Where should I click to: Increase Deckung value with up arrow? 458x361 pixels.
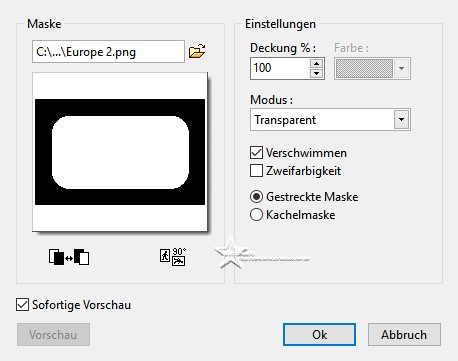316,63
